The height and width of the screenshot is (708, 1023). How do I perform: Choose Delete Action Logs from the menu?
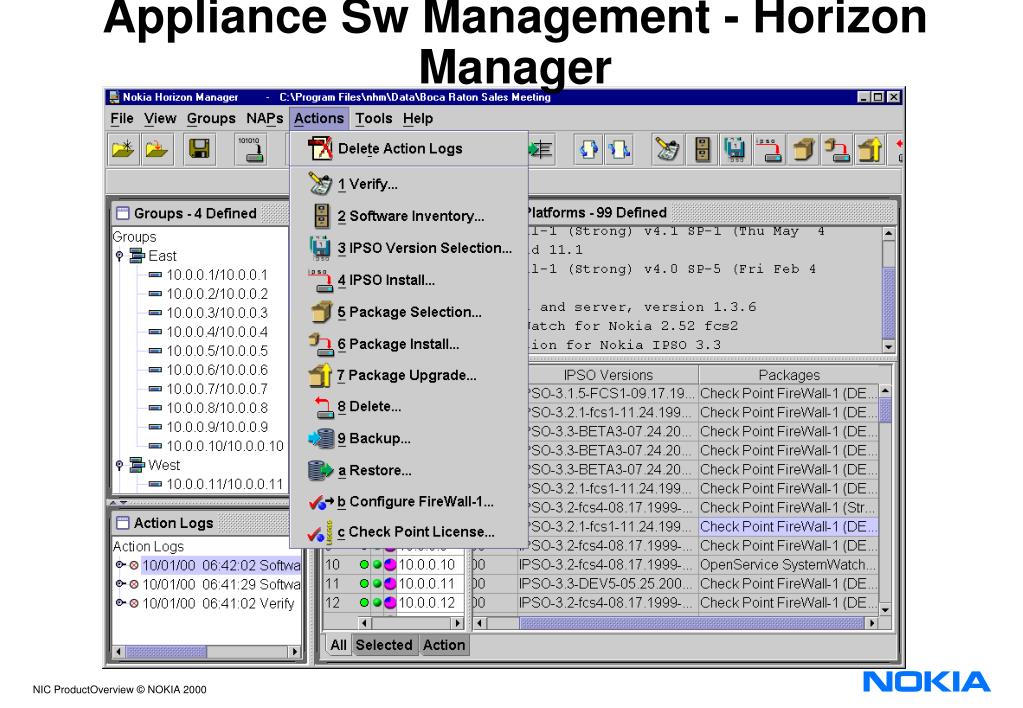click(409, 149)
